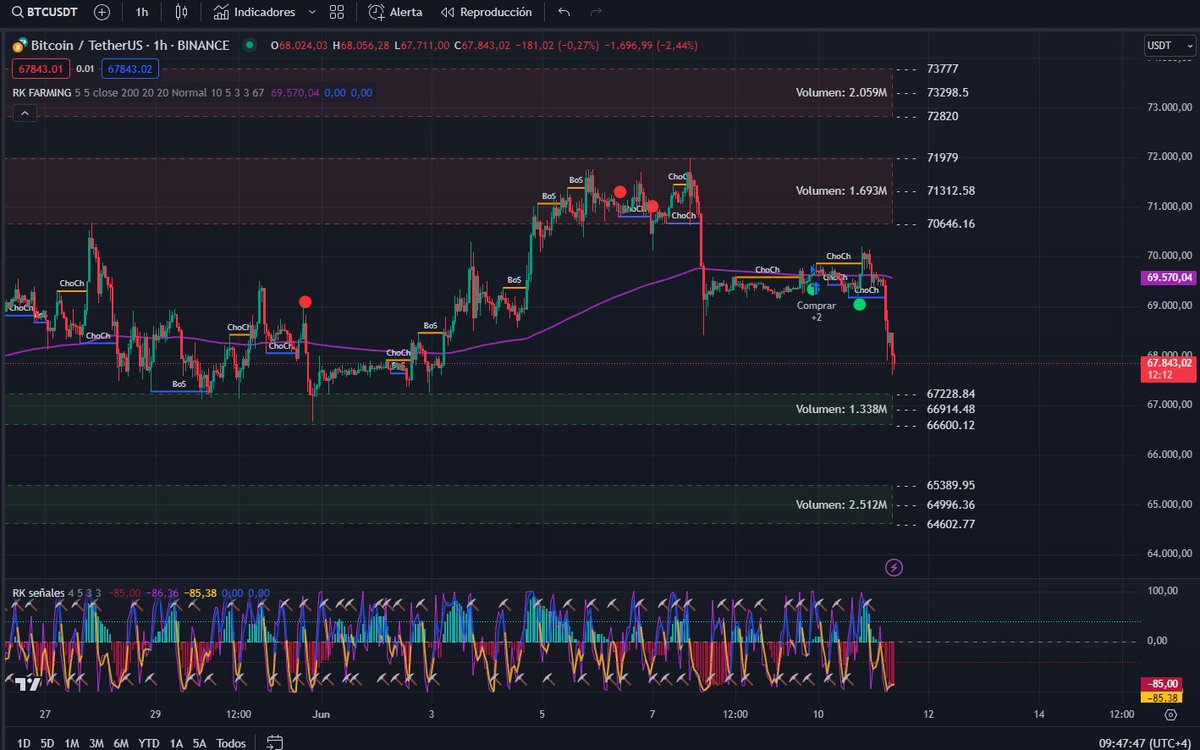Click the blue buy price 67843.02 button
Screen dimensions: 1200x750
131,68
